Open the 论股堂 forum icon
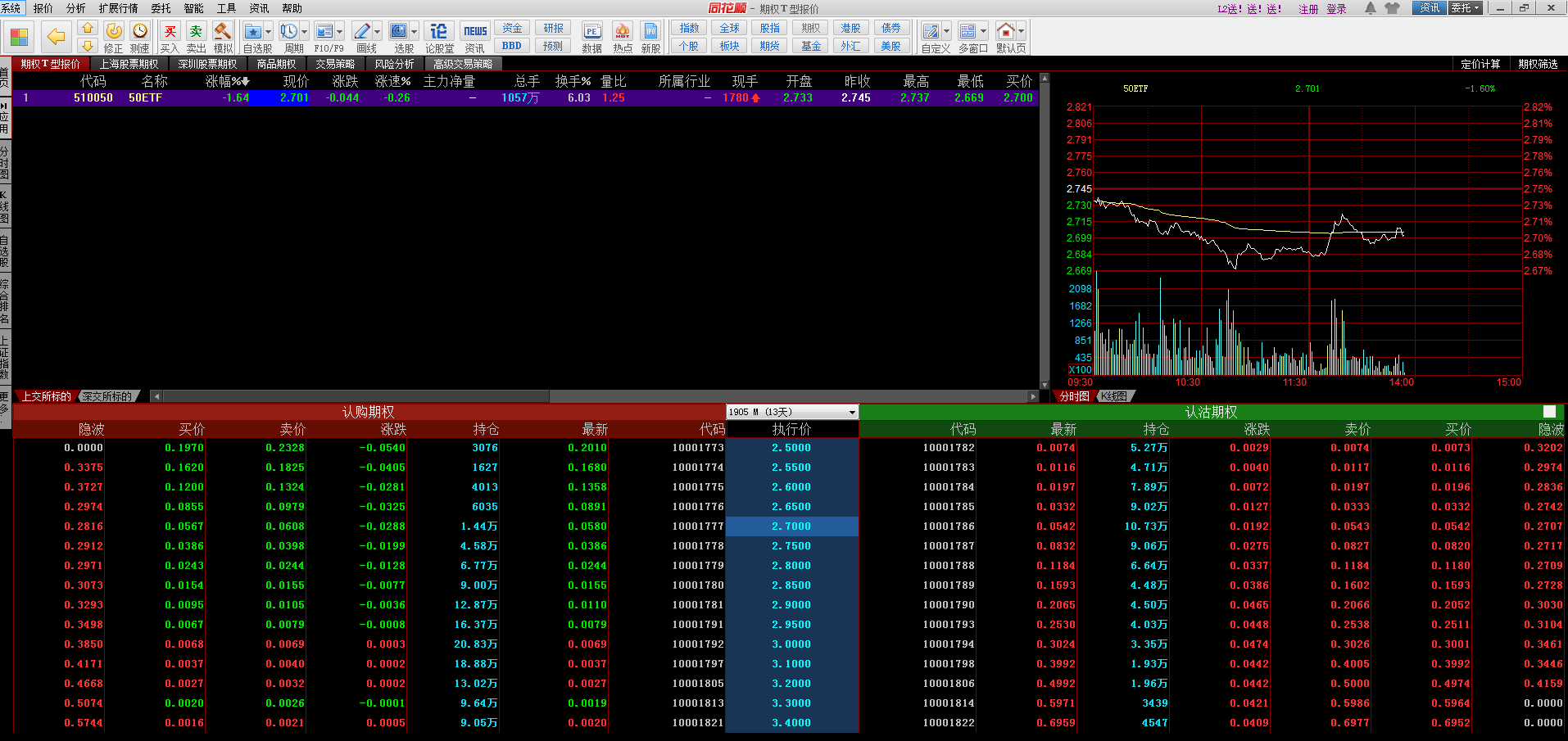 point(439,31)
